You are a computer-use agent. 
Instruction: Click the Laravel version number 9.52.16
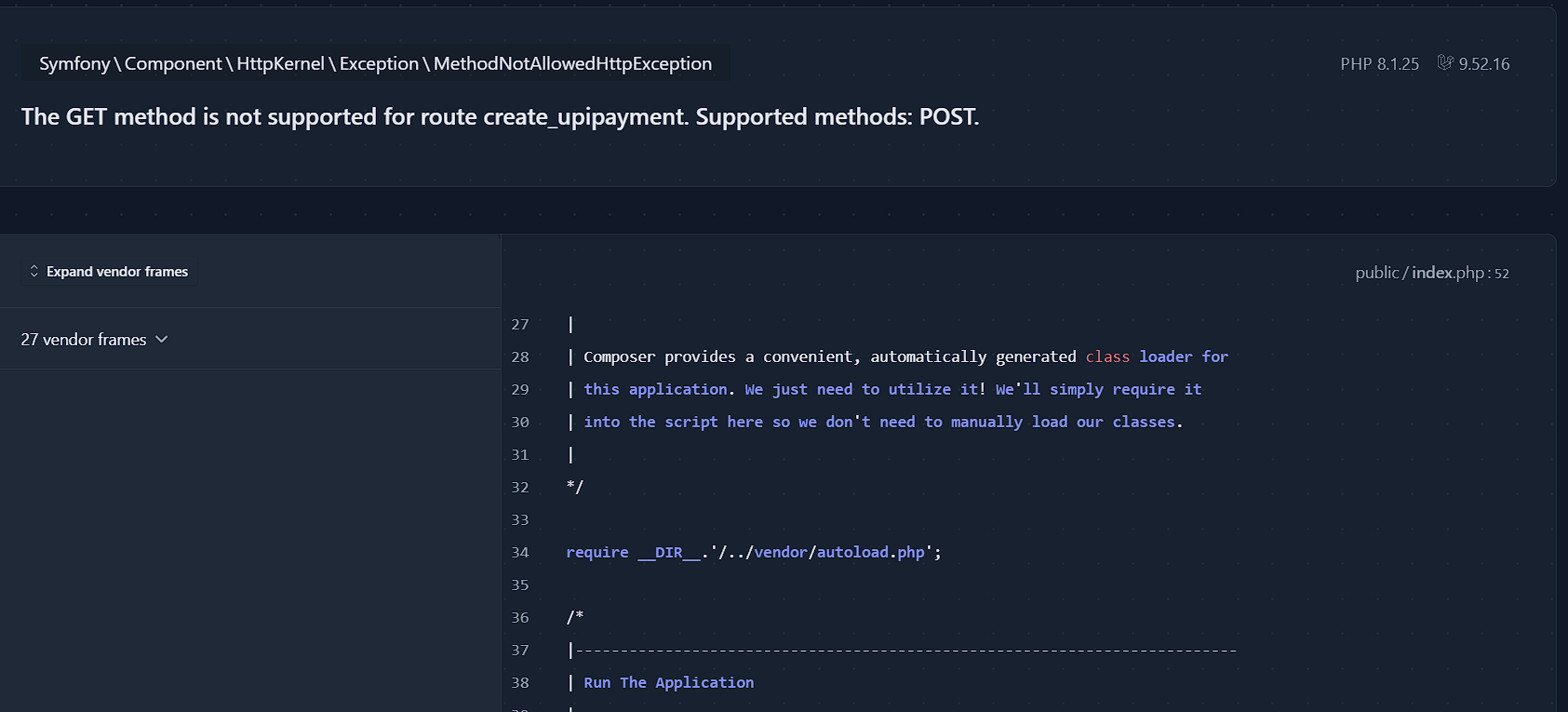coord(1484,64)
